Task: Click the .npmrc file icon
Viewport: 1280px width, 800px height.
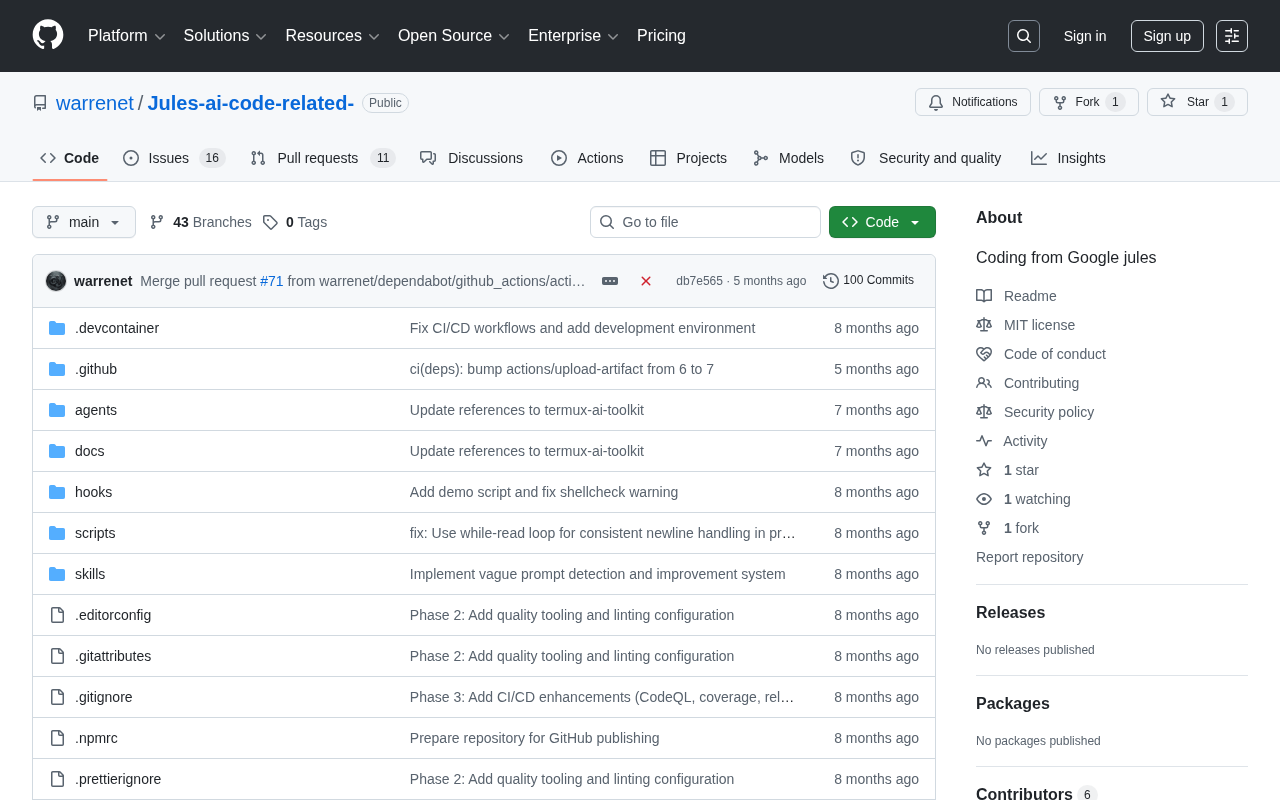Action: [x=57, y=738]
